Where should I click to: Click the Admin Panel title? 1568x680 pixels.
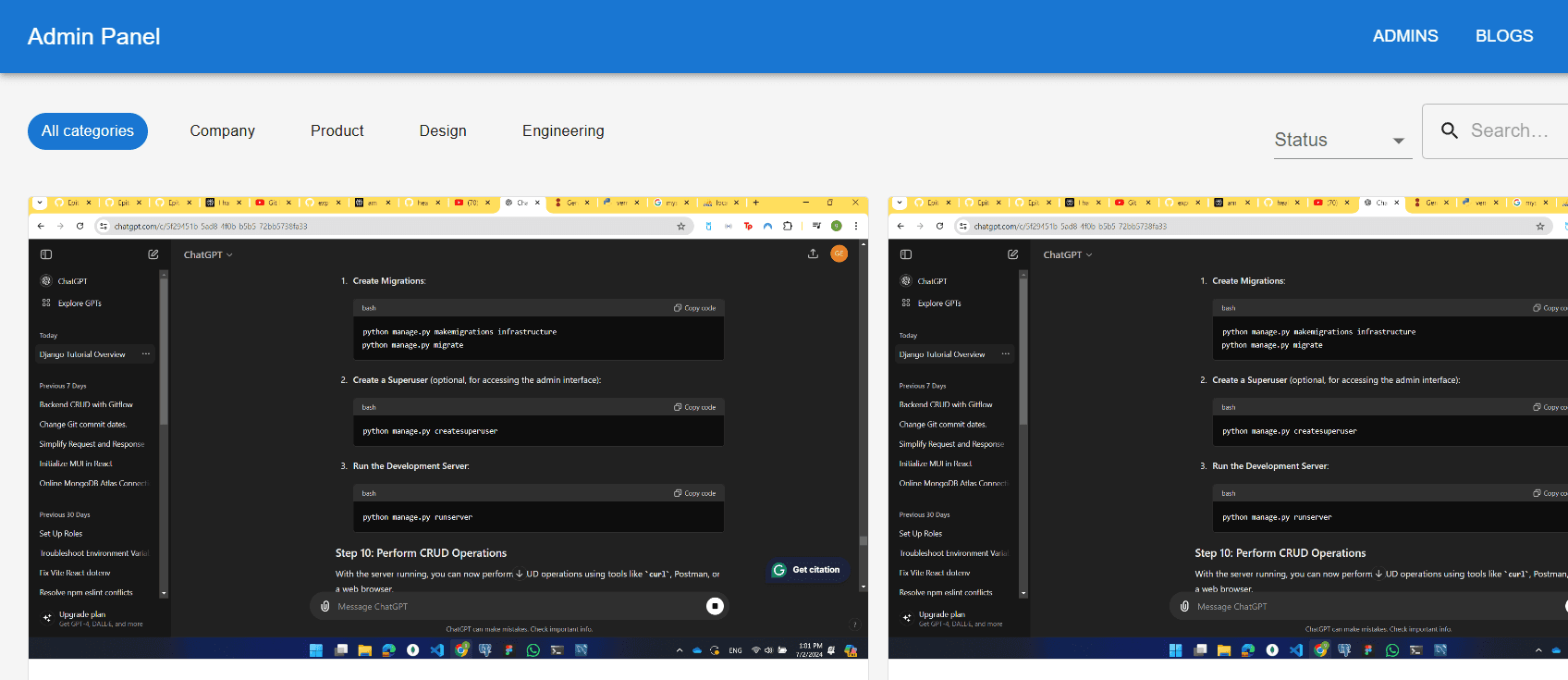(93, 36)
